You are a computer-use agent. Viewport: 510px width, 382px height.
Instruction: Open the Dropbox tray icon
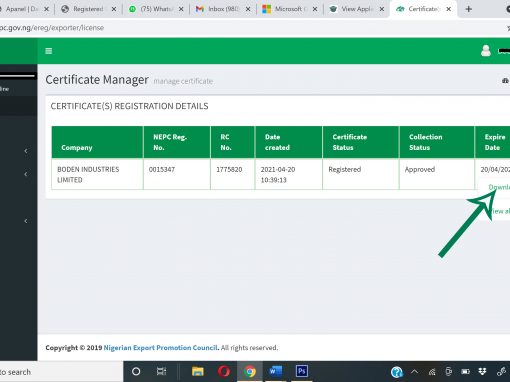tap(482, 371)
